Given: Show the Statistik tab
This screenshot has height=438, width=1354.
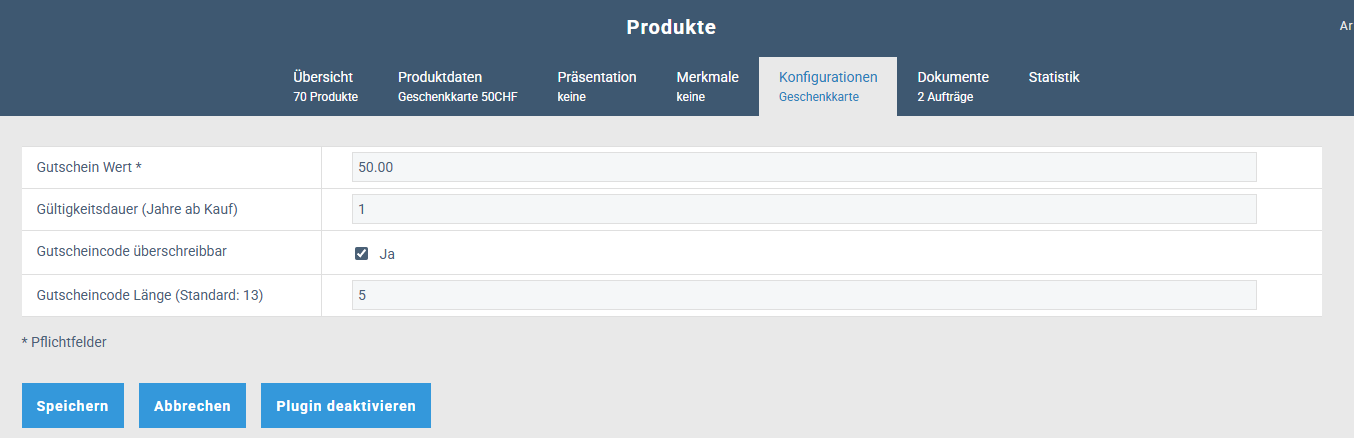Looking at the screenshot, I should point(1053,78).
